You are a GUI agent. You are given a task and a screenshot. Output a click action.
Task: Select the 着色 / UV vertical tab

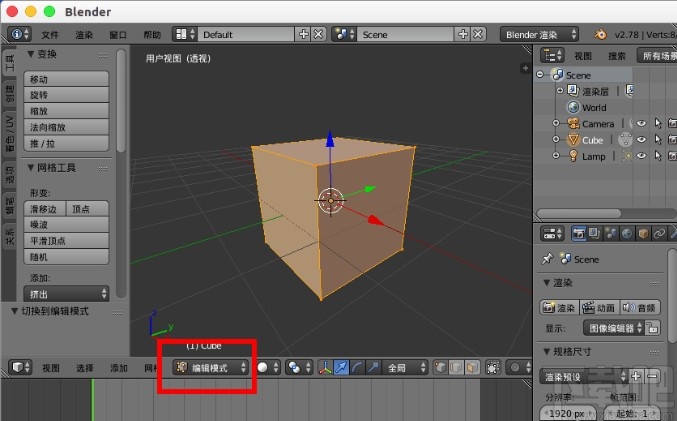[x=9, y=134]
